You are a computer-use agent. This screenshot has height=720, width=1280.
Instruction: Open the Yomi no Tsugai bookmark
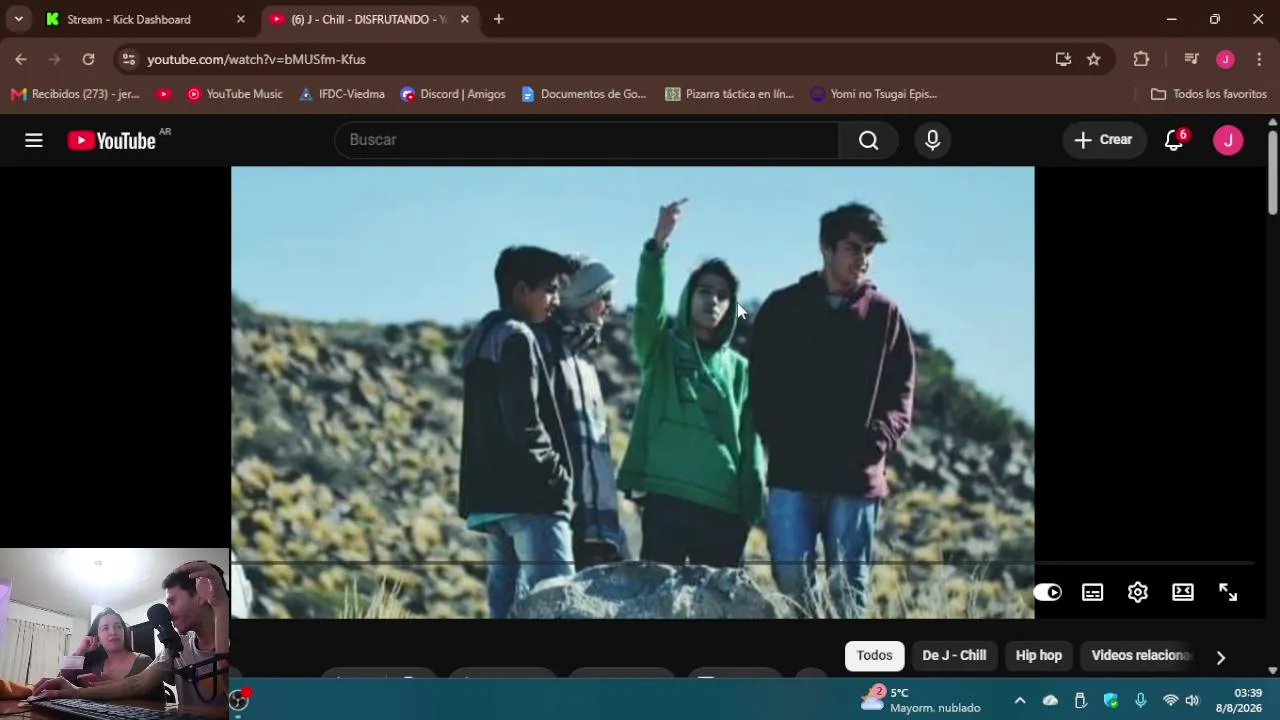pos(874,94)
